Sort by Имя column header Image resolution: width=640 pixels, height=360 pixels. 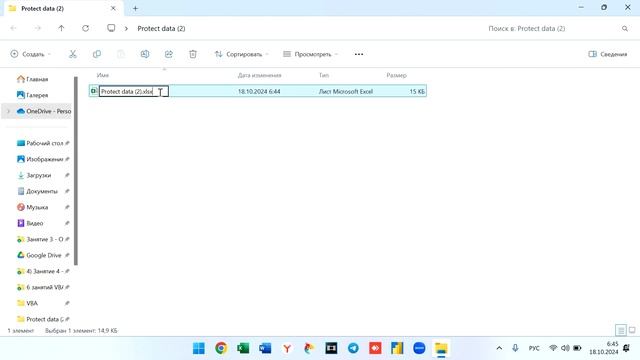[x=103, y=75]
